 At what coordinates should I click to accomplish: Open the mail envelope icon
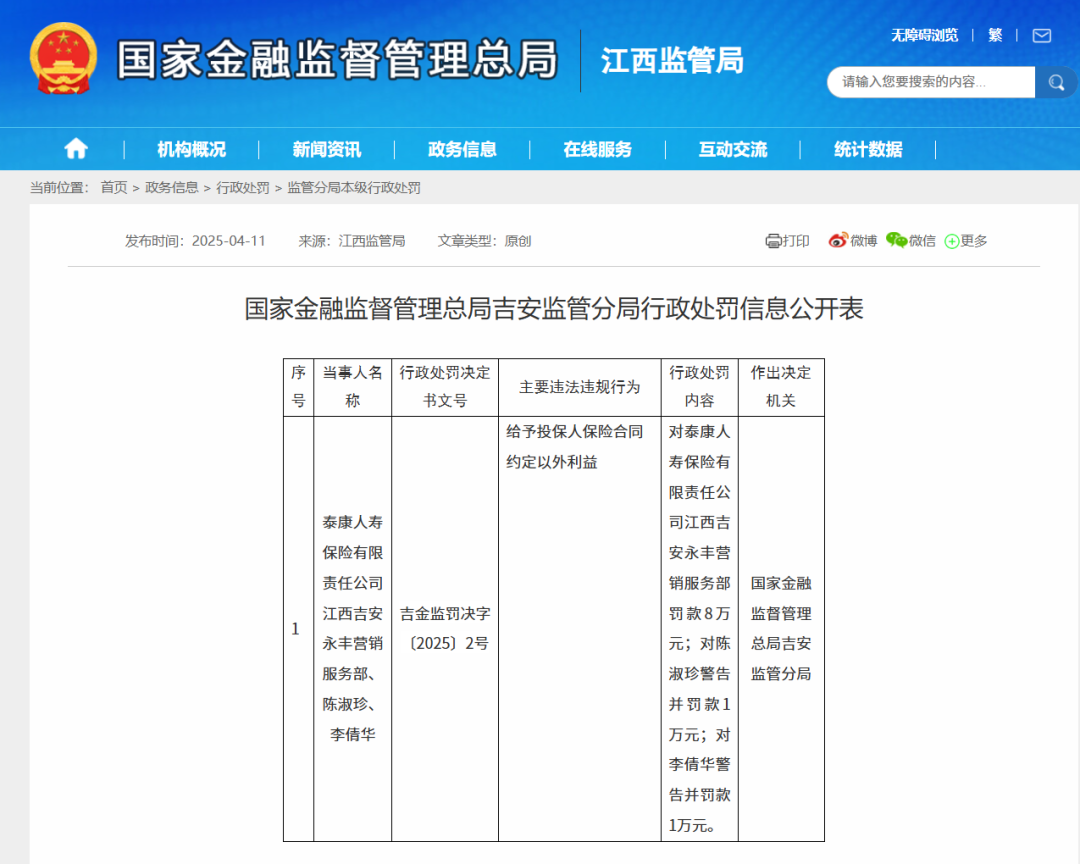[1041, 35]
